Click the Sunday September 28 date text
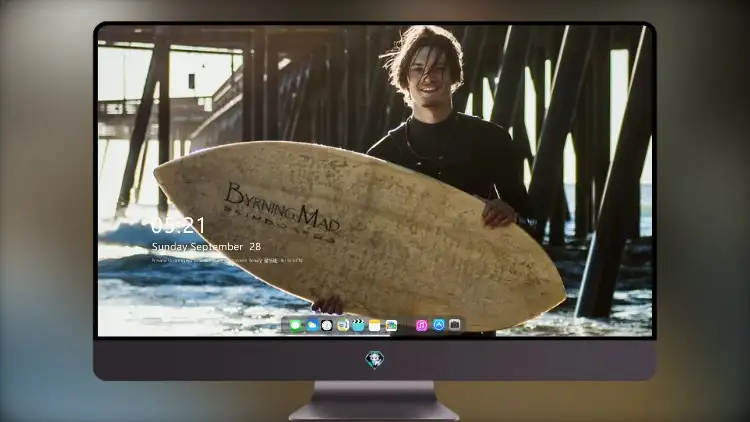750x422 pixels. [206, 246]
